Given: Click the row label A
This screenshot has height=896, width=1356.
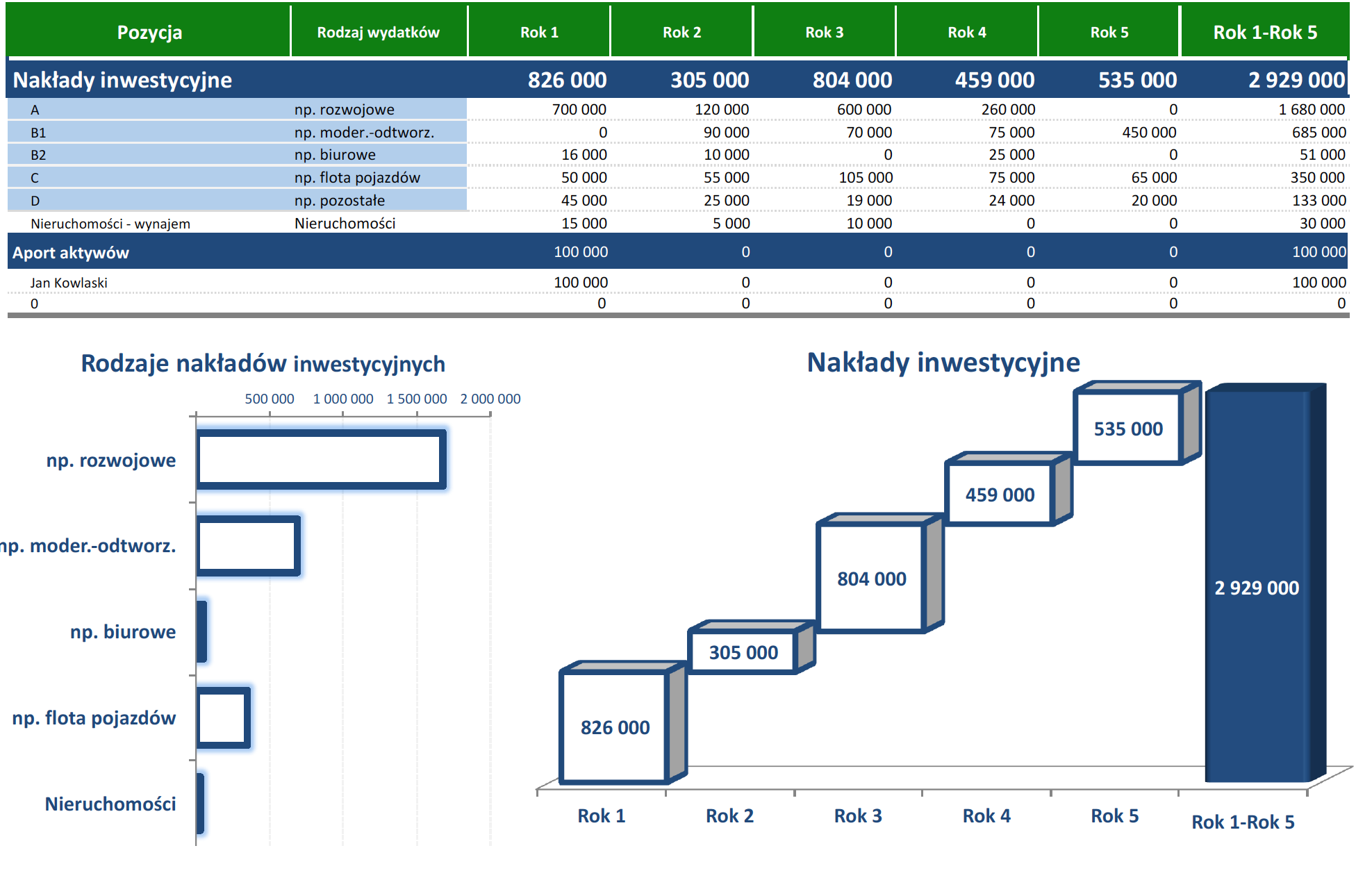Looking at the screenshot, I should 35,110.
